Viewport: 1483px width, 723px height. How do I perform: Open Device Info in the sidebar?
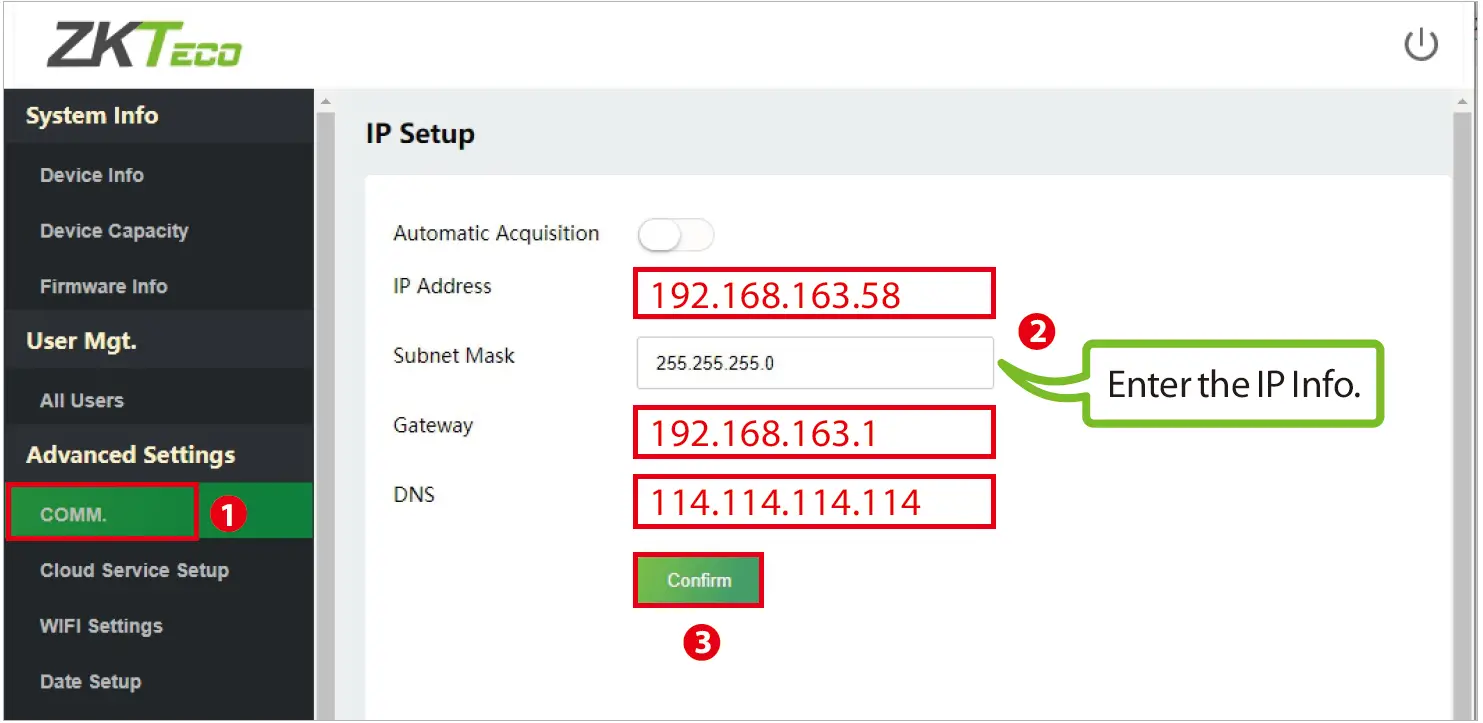[92, 175]
